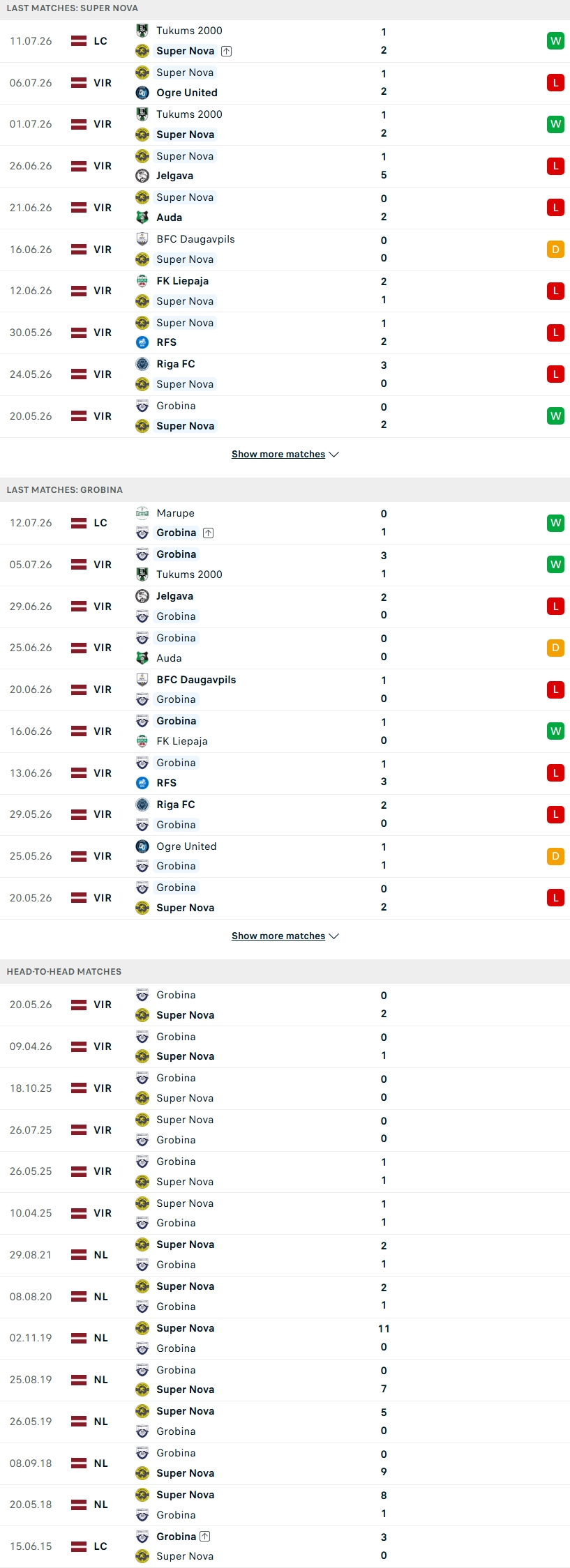Click the Marupe logo in 12.07.26 match
This screenshot has width=570, height=1568.
[x=142, y=513]
